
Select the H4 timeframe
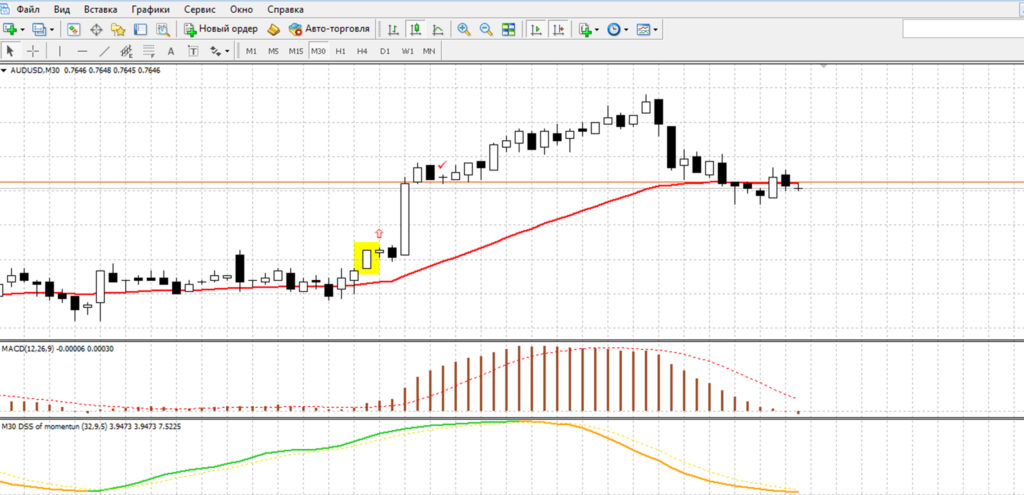pyautogui.click(x=362, y=51)
